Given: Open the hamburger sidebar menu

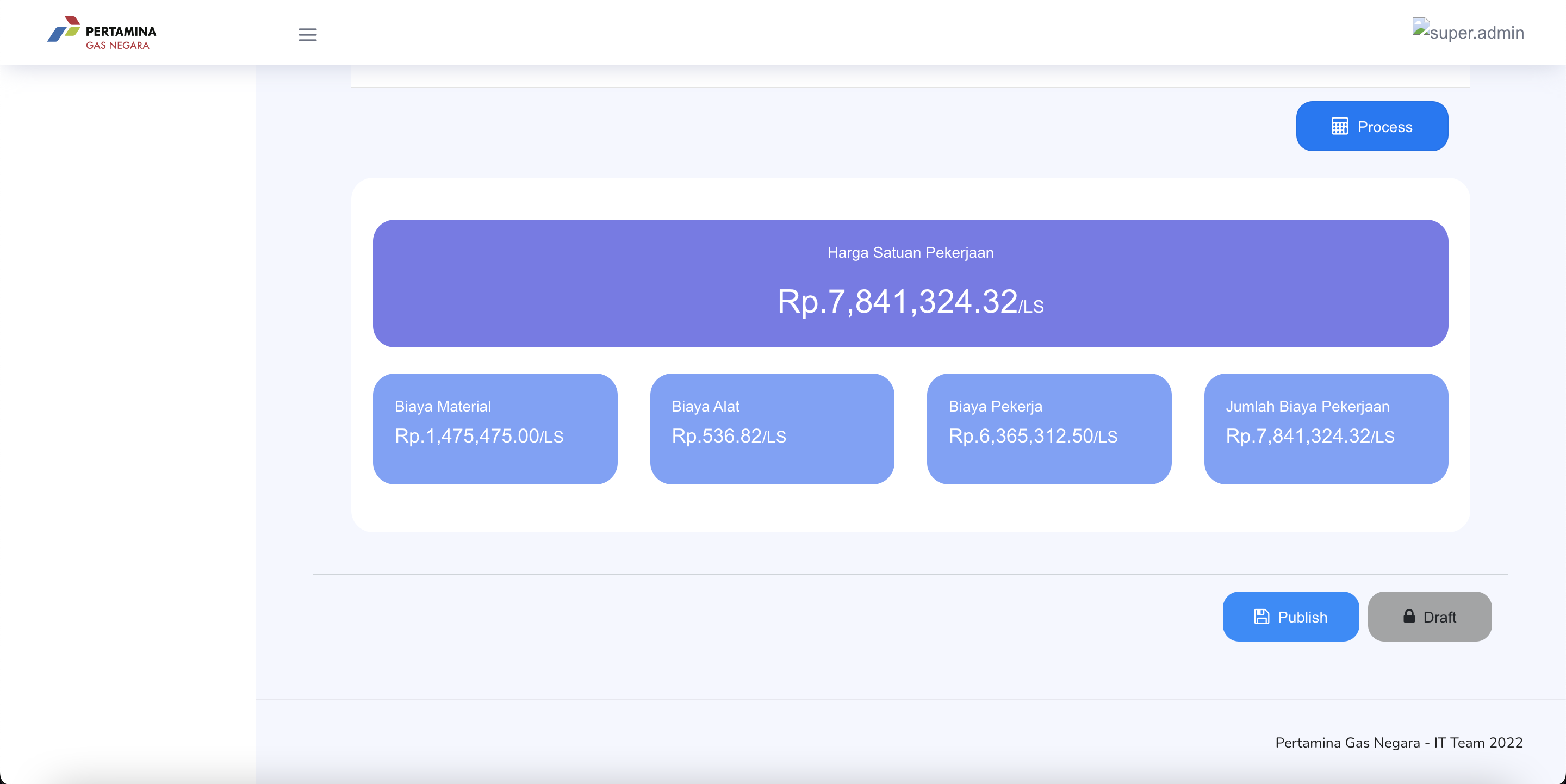Looking at the screenshot, I should 308,35.
